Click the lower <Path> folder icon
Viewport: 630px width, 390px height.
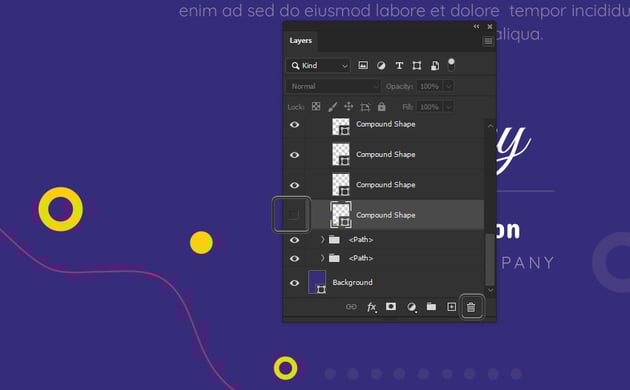pyautogui.click(x=334, y=258)
